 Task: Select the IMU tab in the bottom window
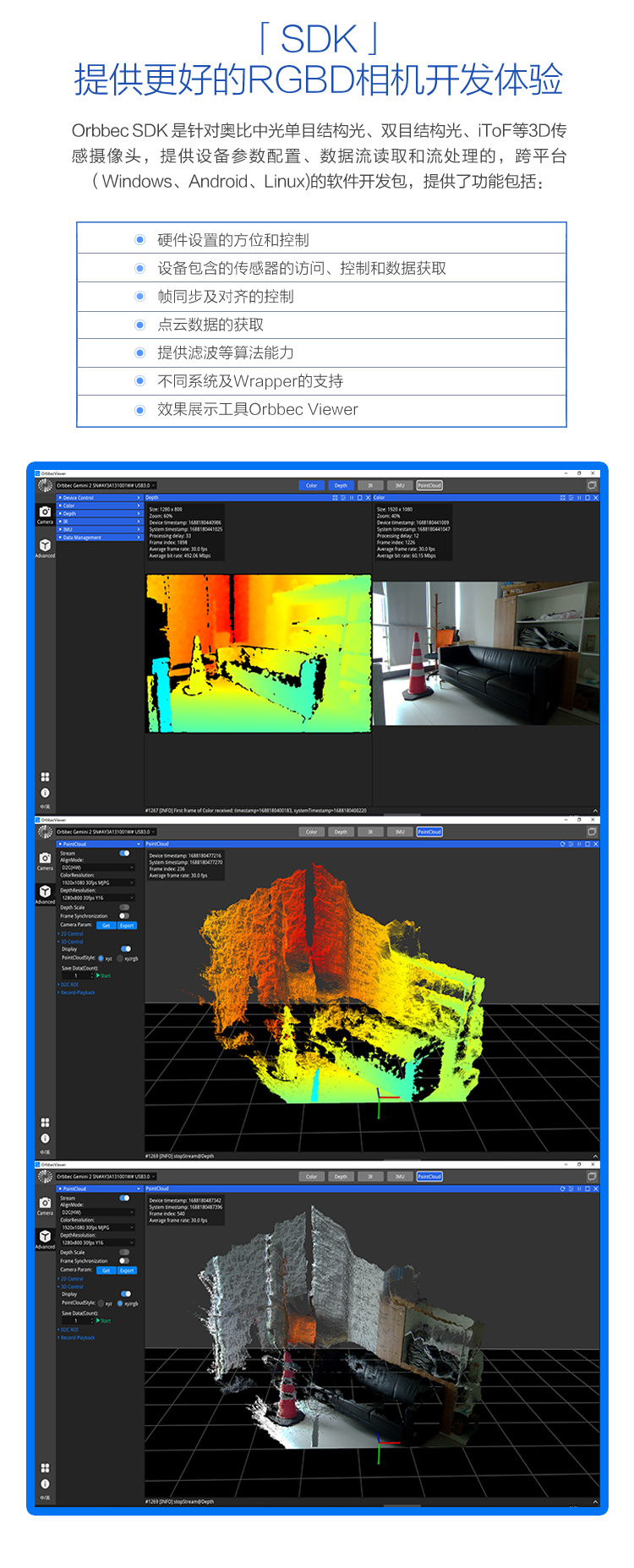pyautogui.click(x=400, y=1177)
